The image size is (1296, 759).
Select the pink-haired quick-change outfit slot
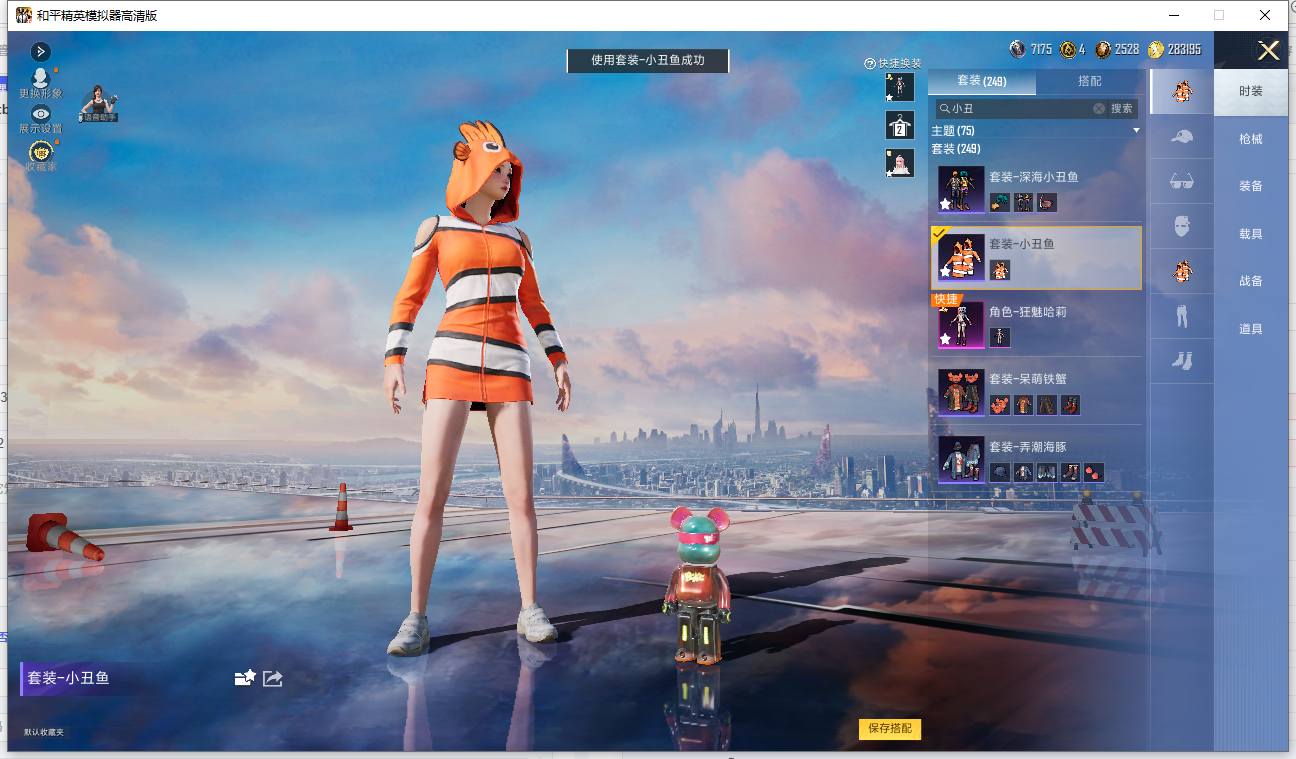(900, 163)
